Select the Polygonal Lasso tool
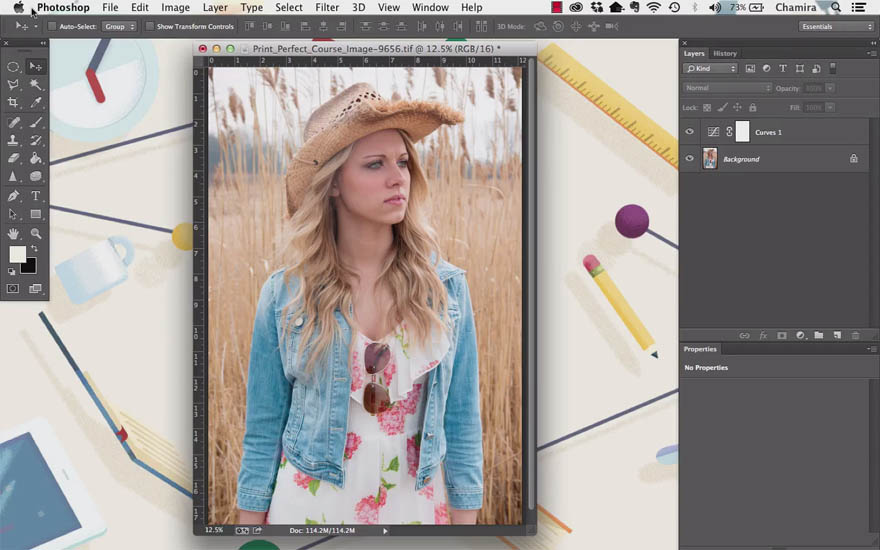The width and height of the screenshot is (880, 550). pyautogui.click(x=13, y=85)
